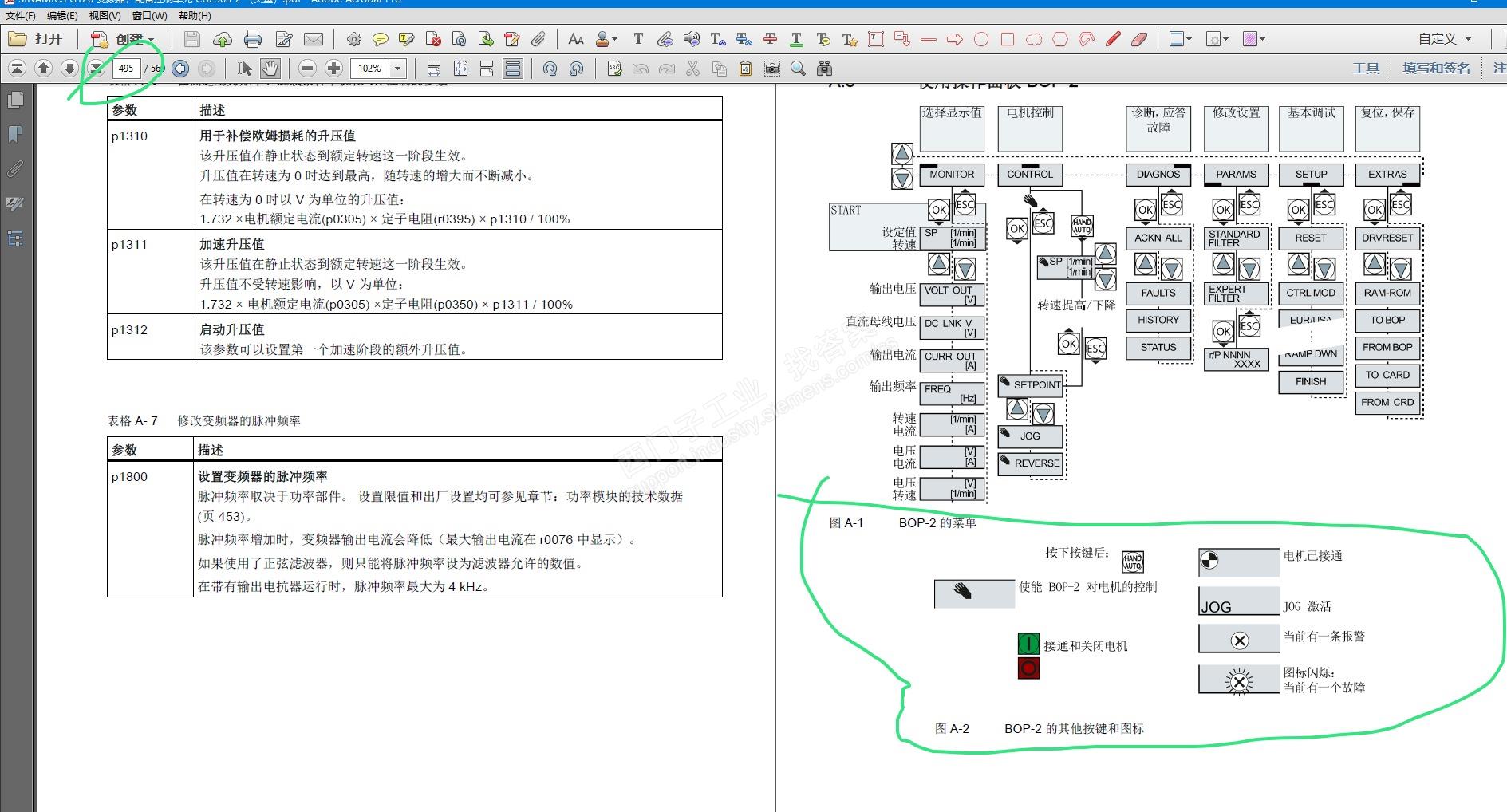The image size is (1507, 812).
Task: Open preferences with the gear icon
Action: click(354, 39)
